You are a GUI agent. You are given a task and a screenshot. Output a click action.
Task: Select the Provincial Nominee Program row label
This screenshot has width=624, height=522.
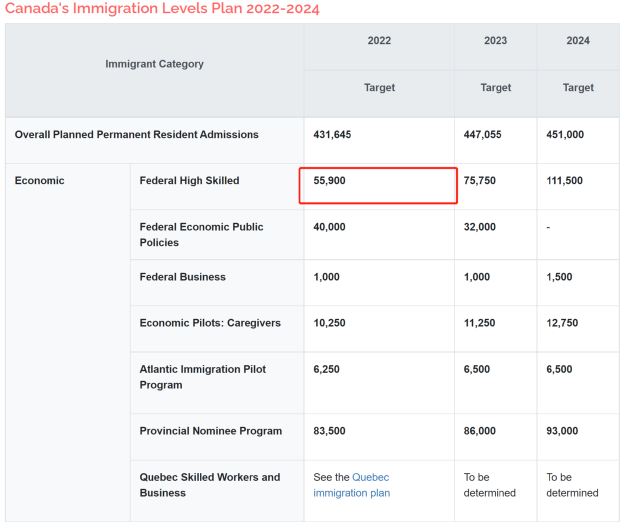point(211,431)
